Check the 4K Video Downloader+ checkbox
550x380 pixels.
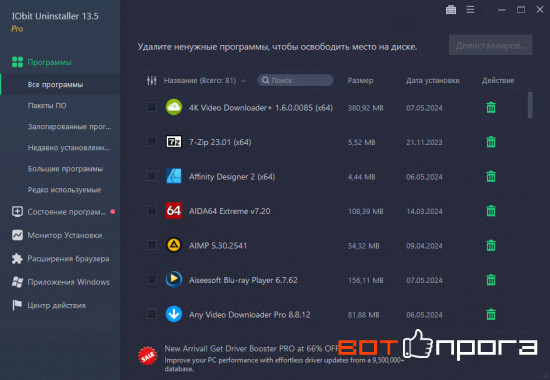[x=152, y=107]
